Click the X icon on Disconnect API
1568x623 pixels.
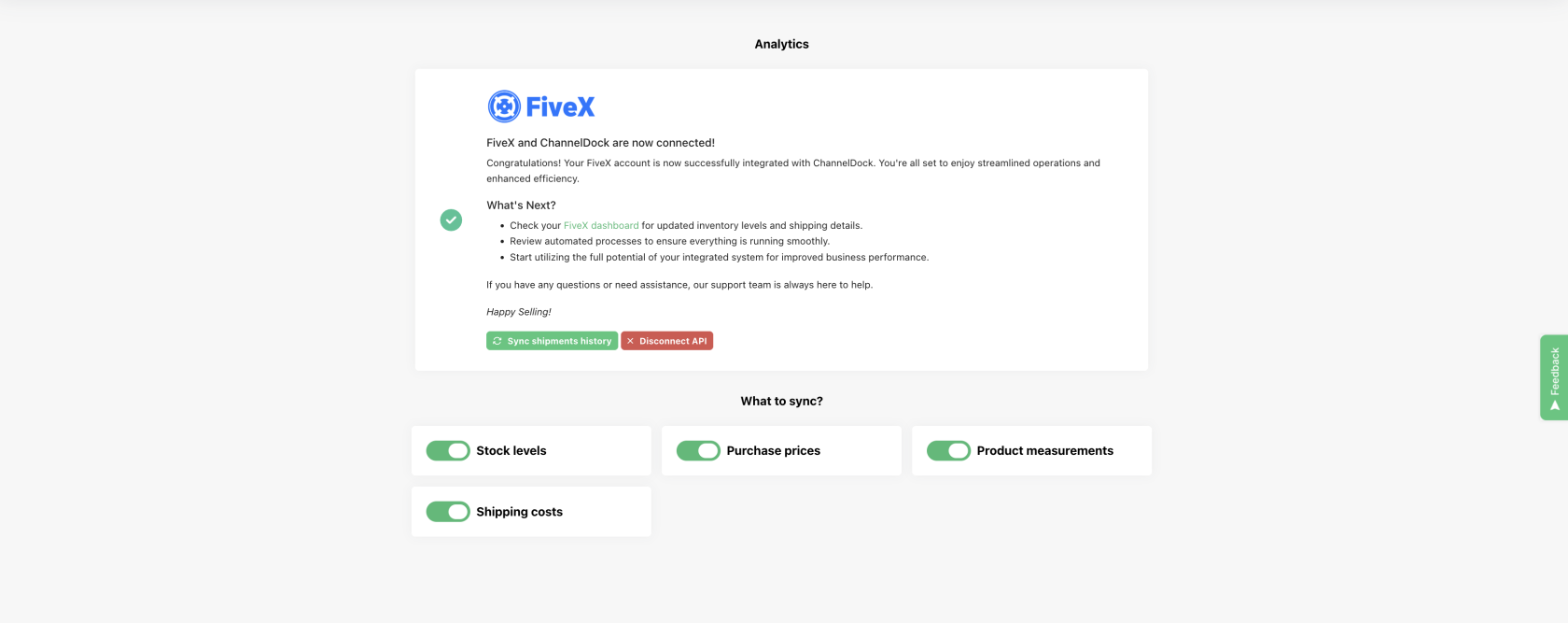coord(630,341)
